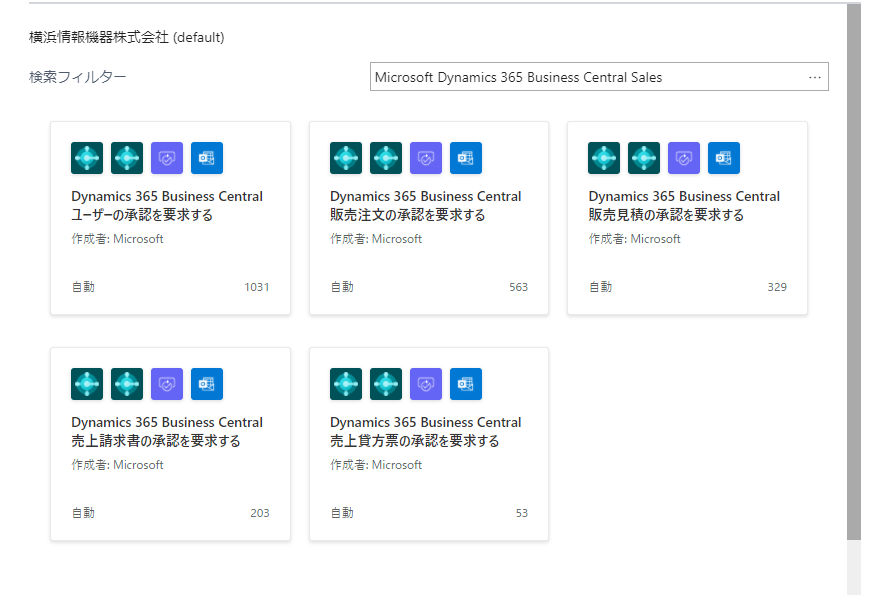879x595 pixels.
Task: Tap the Approvals icon on 売上請求書 card
Action: pyautogui.click(x=167, y=384)
